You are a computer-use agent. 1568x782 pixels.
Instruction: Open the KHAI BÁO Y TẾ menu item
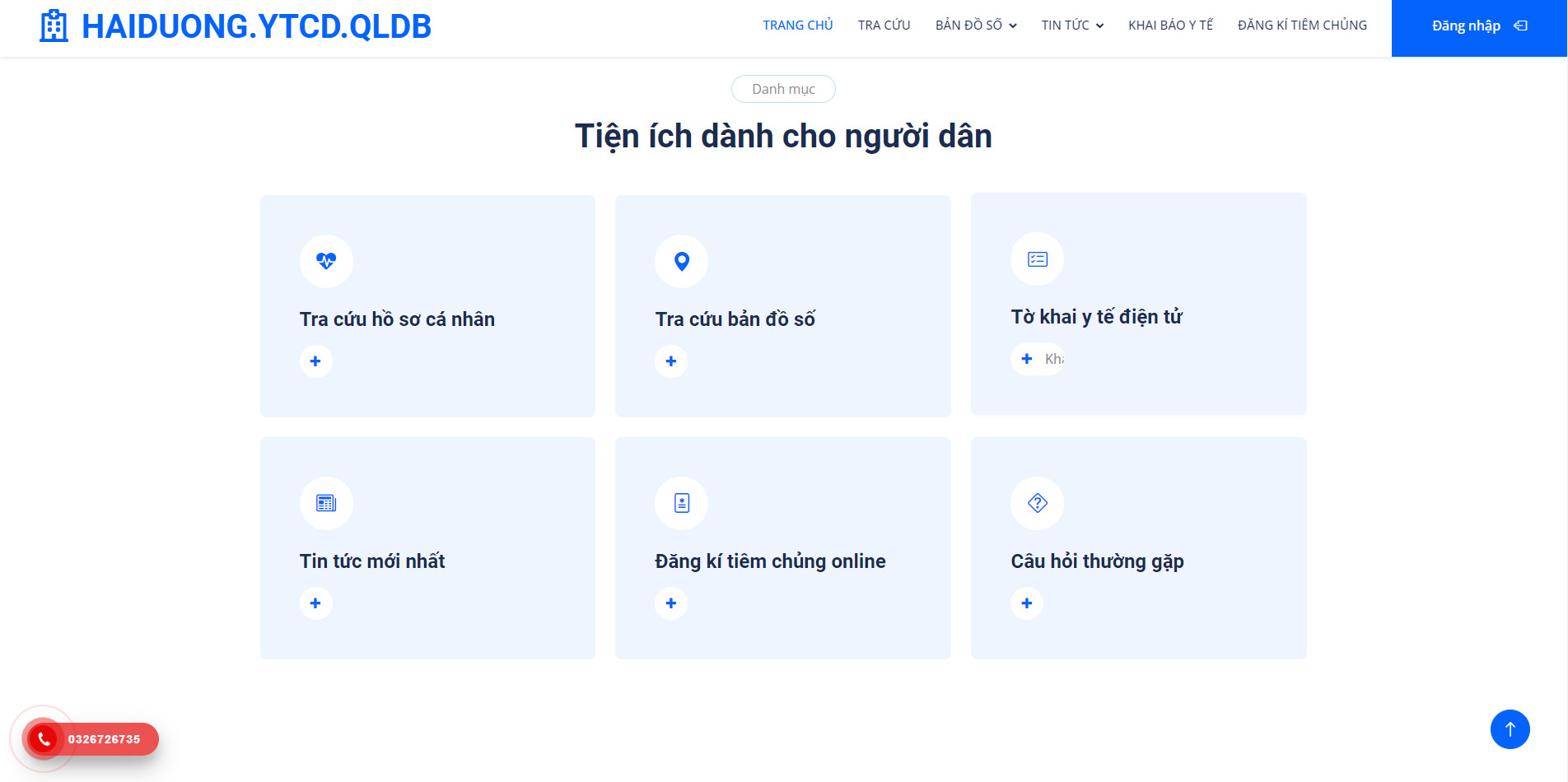pyautogui.click(x=1170, y=26)
